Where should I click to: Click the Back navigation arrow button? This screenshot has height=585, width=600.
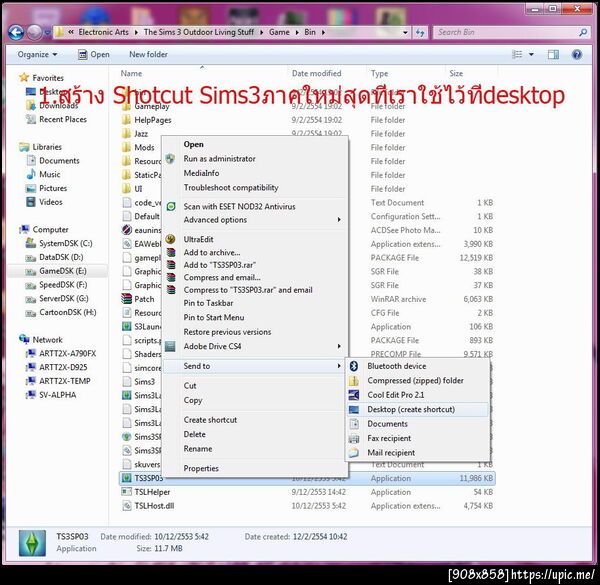tap(16, 33)
